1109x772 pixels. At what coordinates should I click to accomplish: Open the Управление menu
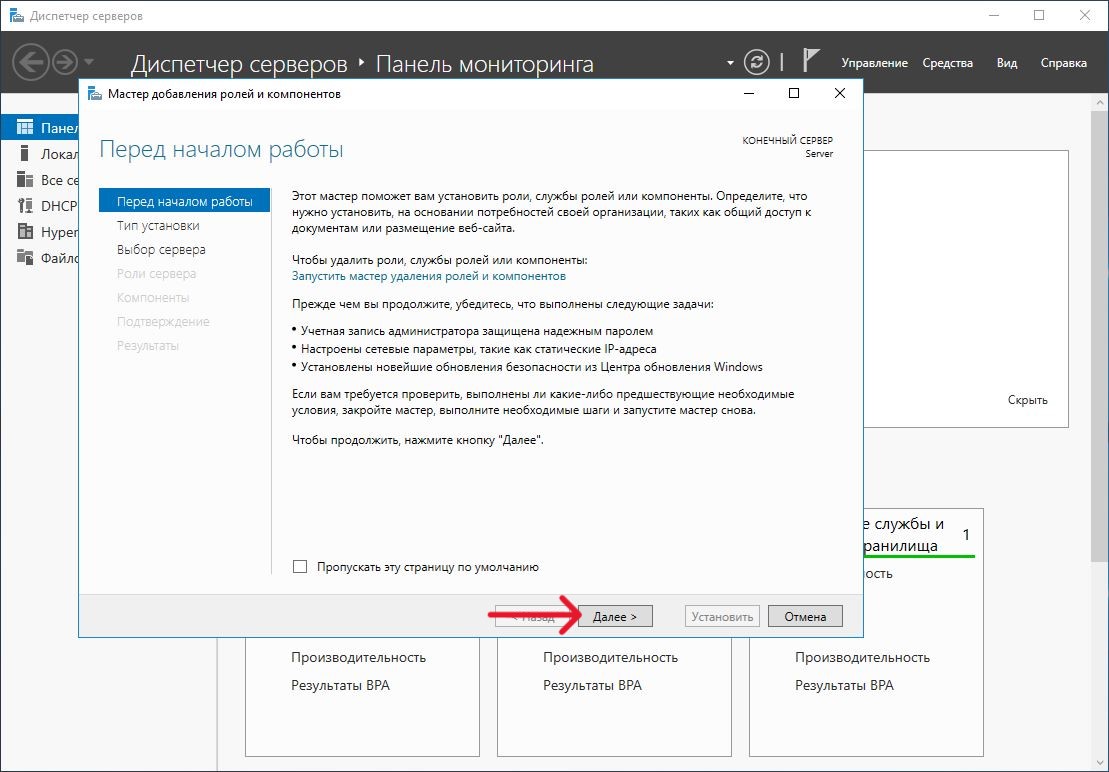(x=874, y=63)
